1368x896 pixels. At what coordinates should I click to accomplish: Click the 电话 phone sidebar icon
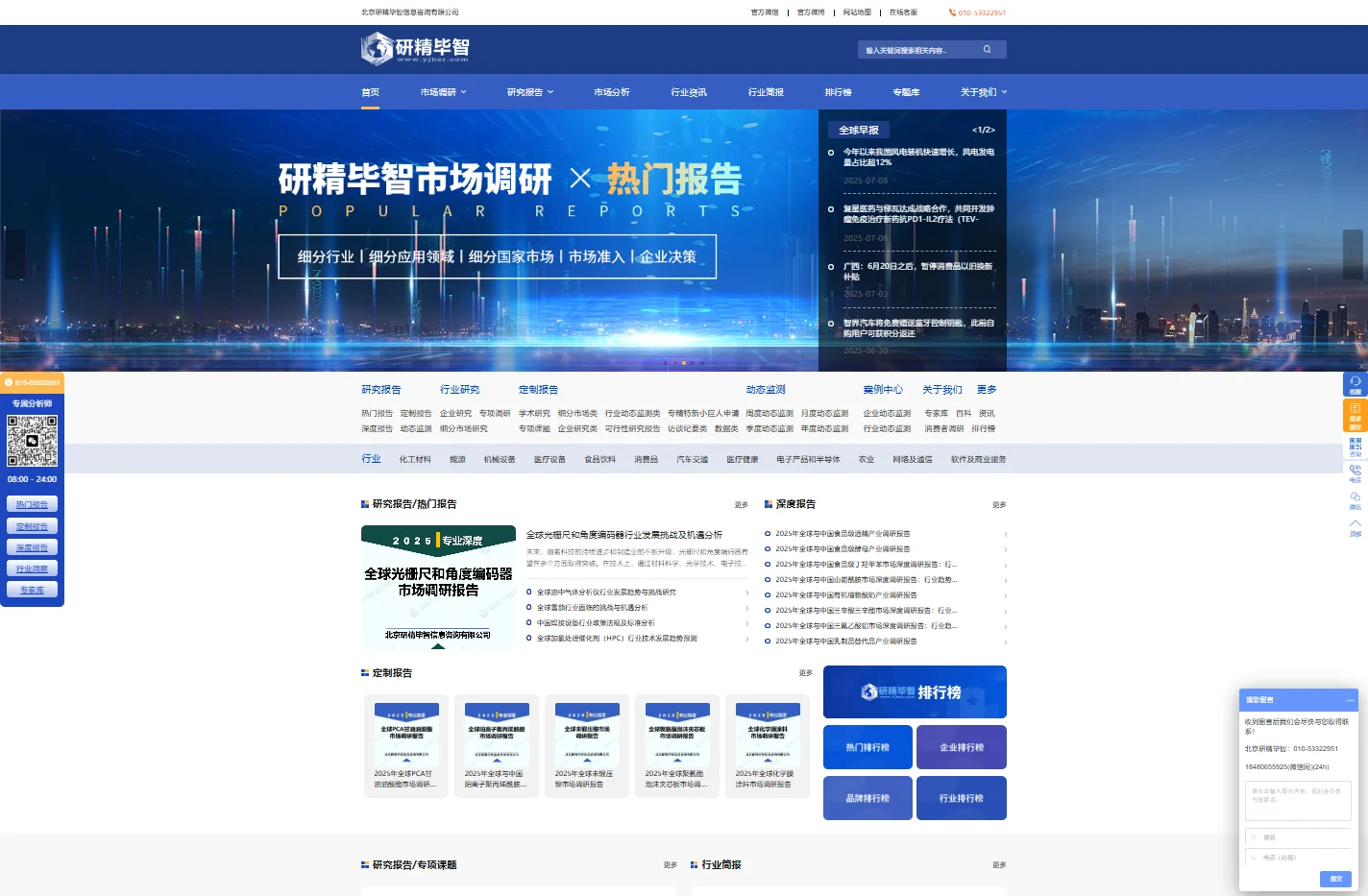pos(1356,473)
